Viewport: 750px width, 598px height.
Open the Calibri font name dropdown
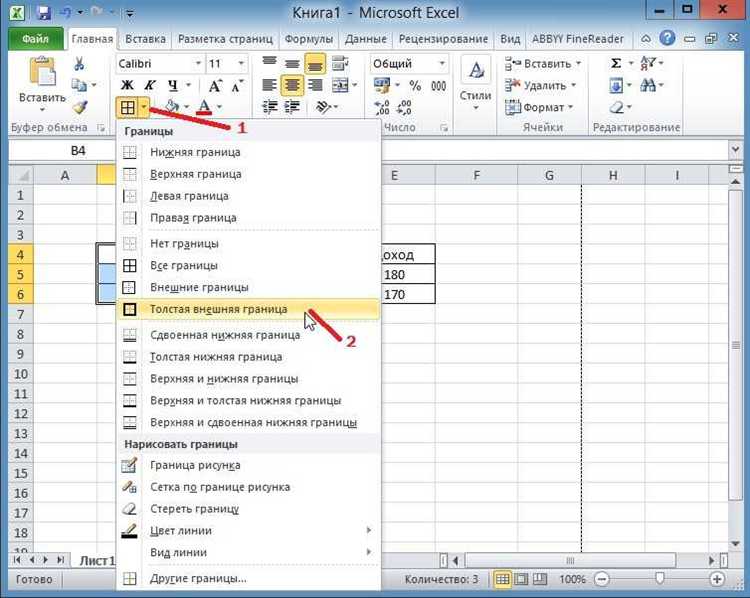[x=198, y=64]
